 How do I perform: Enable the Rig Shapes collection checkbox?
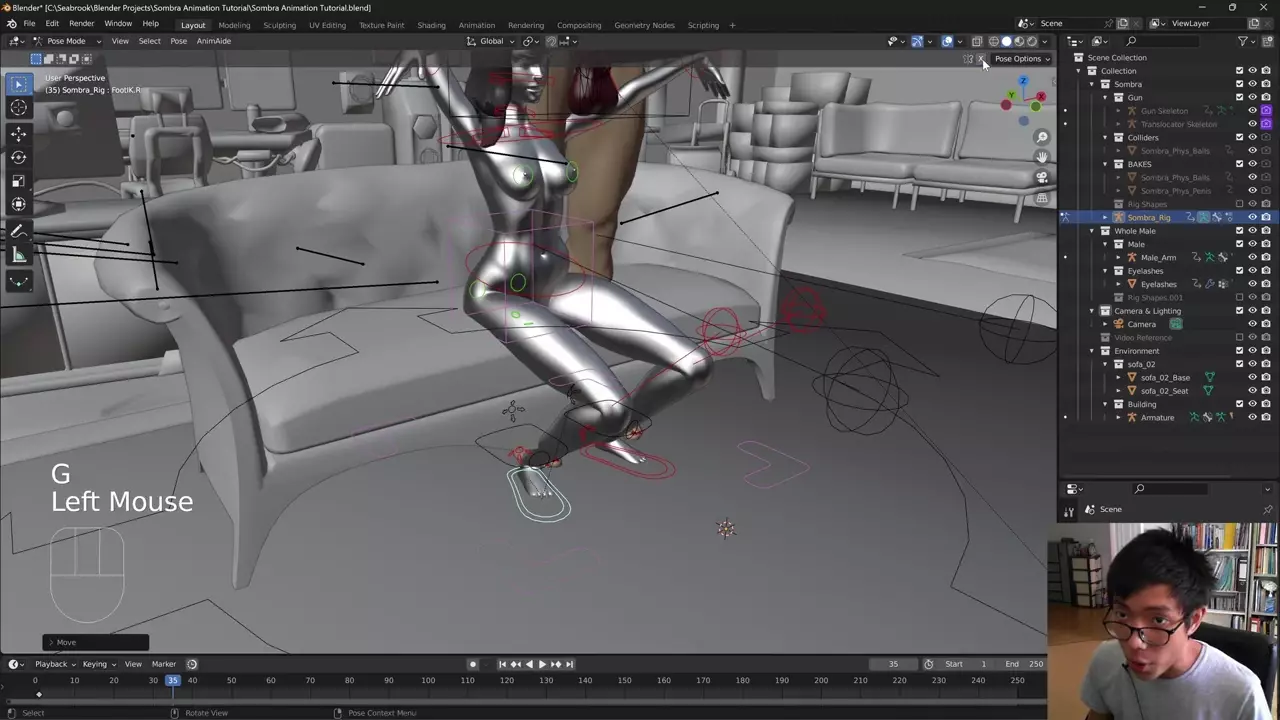click(1239, 204)
